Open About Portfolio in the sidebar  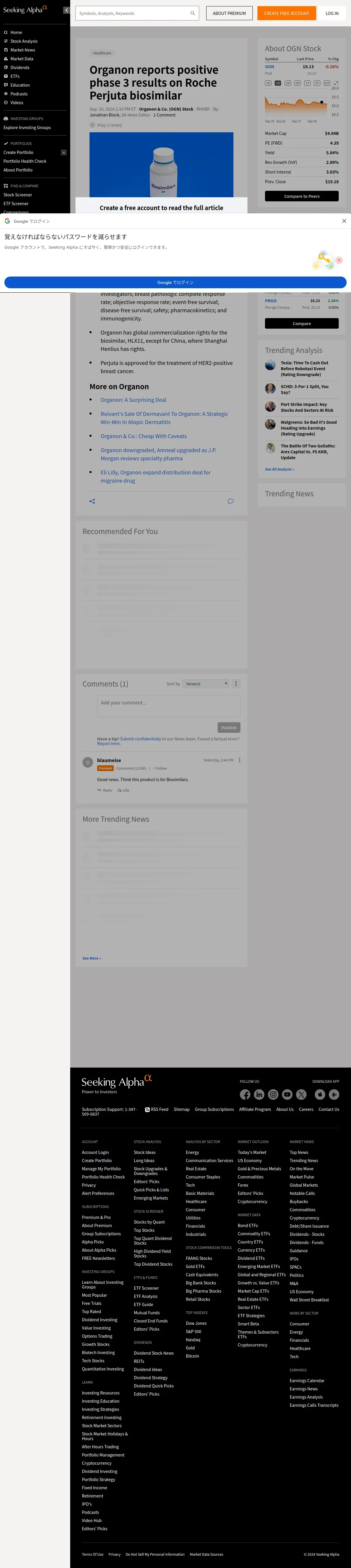[18, 170]
